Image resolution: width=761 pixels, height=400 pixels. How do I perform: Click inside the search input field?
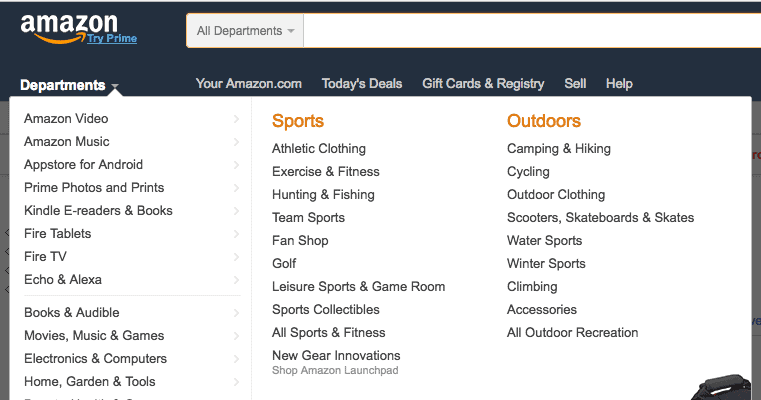(x=530, y=31)
